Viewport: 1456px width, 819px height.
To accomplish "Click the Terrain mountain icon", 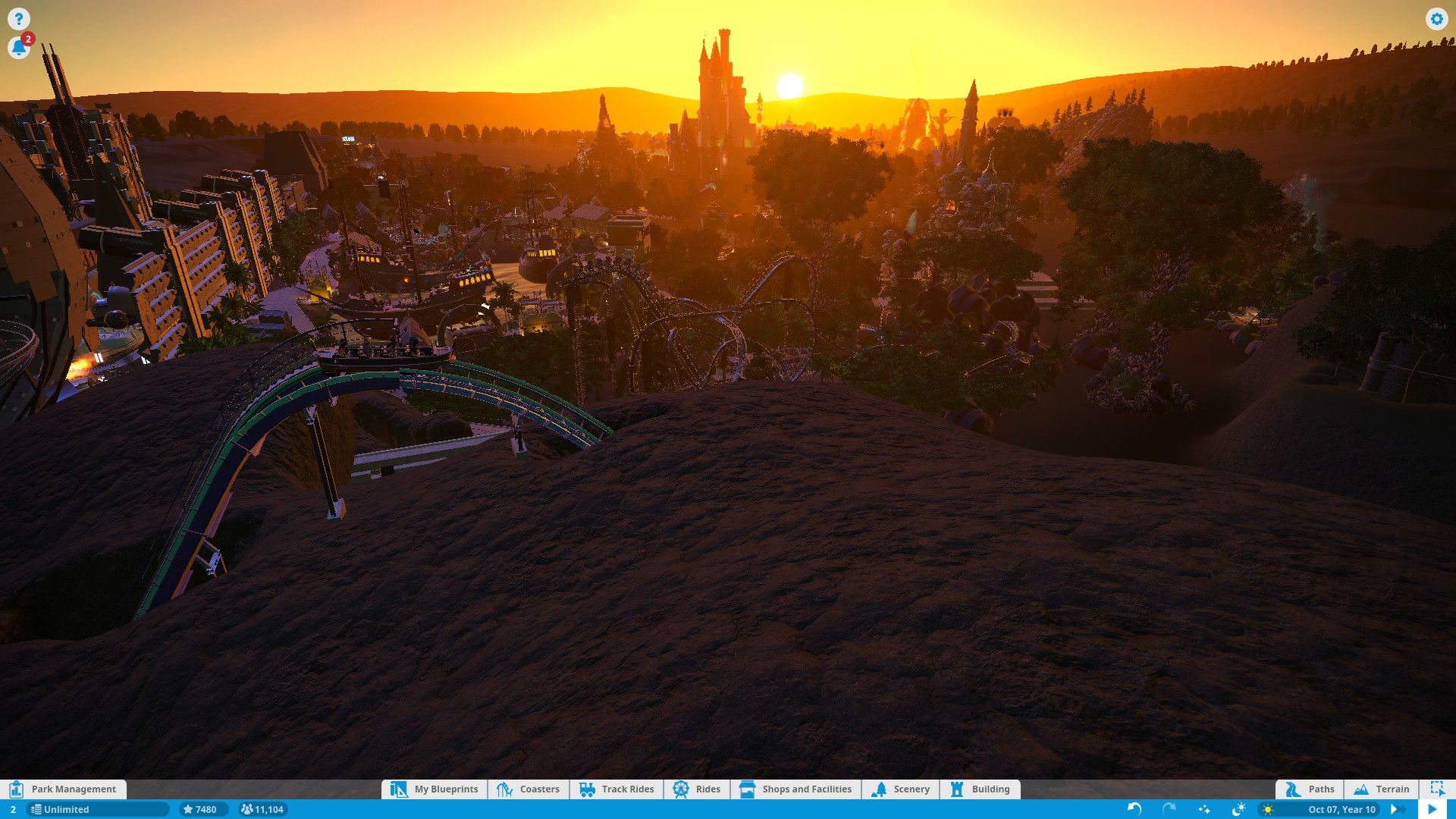I will (x=1361, y=789).
